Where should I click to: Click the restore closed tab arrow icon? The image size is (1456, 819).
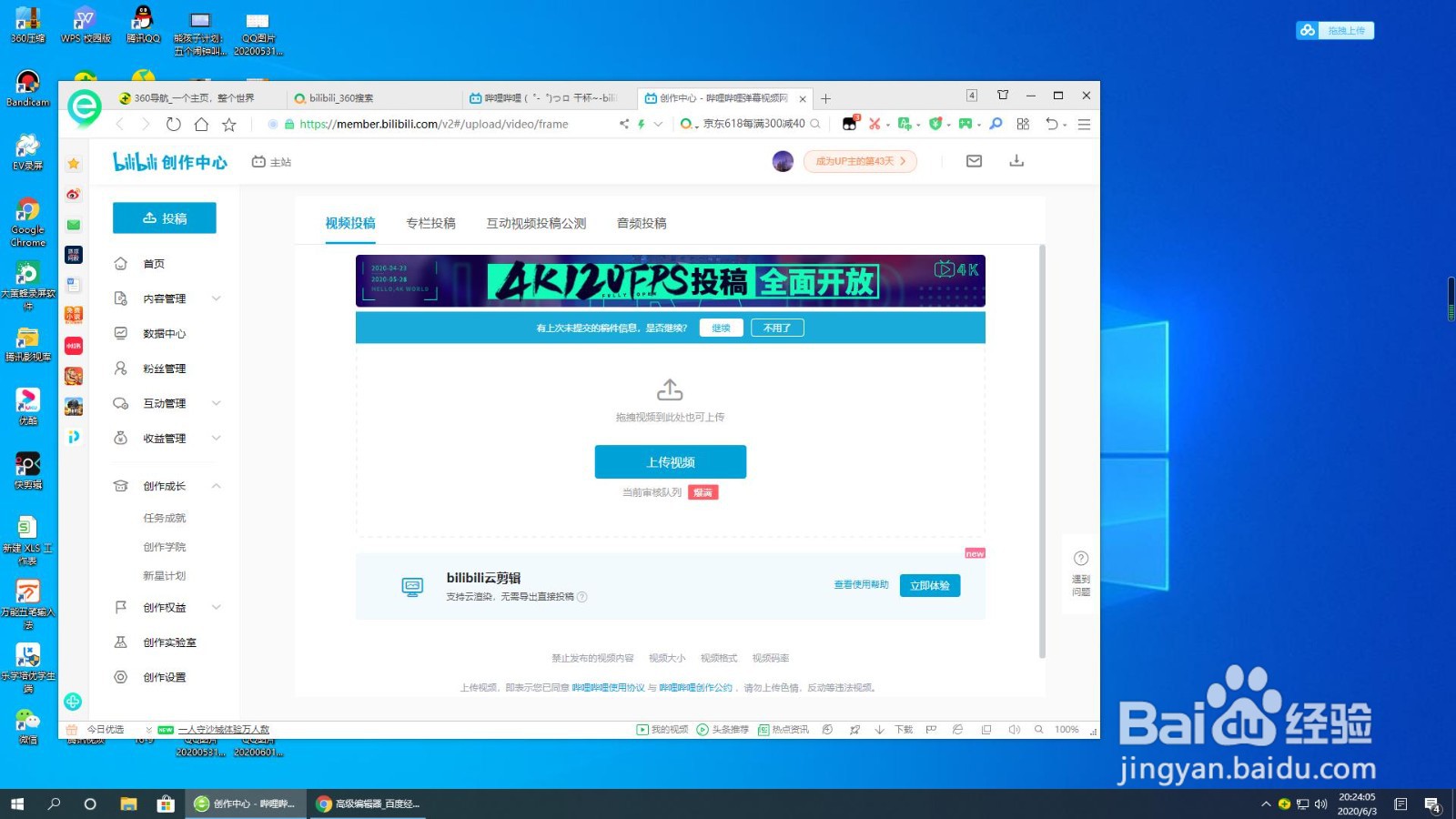pos(1052,124)
